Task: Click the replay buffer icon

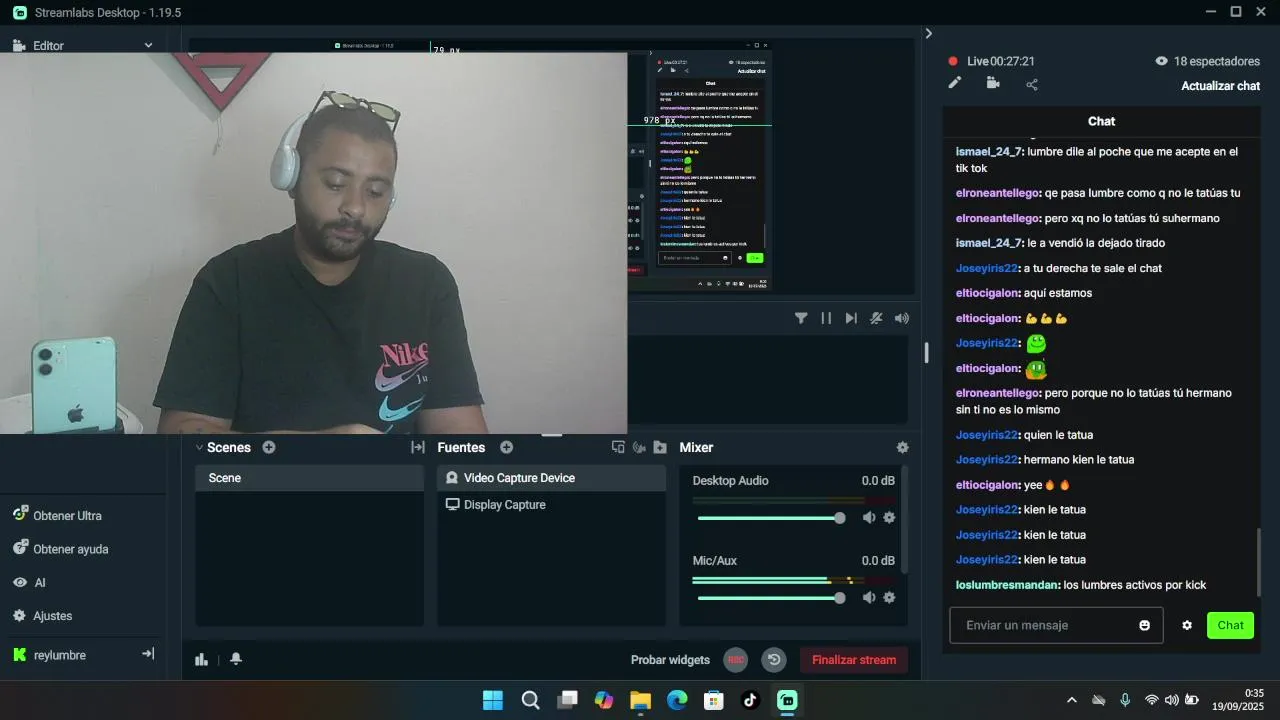Action: pyautogui.click(x=773, y=660)
